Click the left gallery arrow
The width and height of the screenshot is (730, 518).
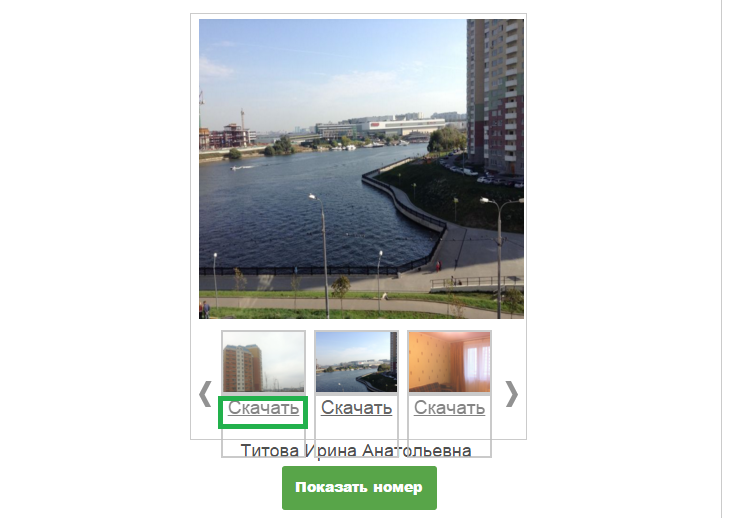click(x=205, y=394)
